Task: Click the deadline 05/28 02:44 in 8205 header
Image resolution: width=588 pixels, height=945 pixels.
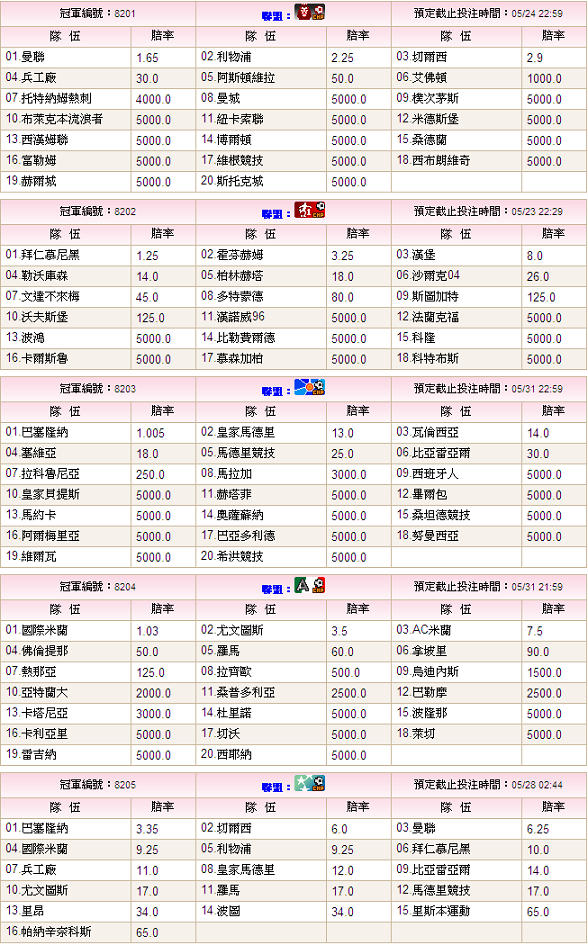Action: [537, 784]
